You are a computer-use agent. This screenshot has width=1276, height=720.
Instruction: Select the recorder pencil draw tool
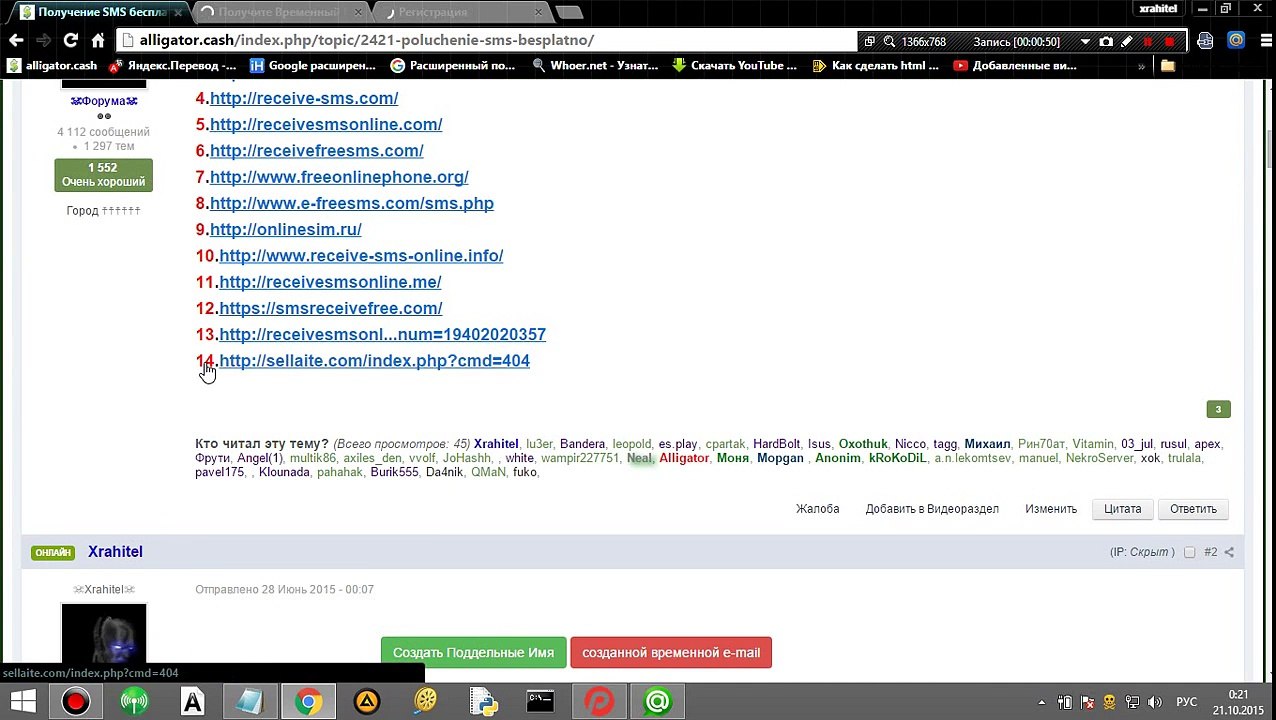1126,42
